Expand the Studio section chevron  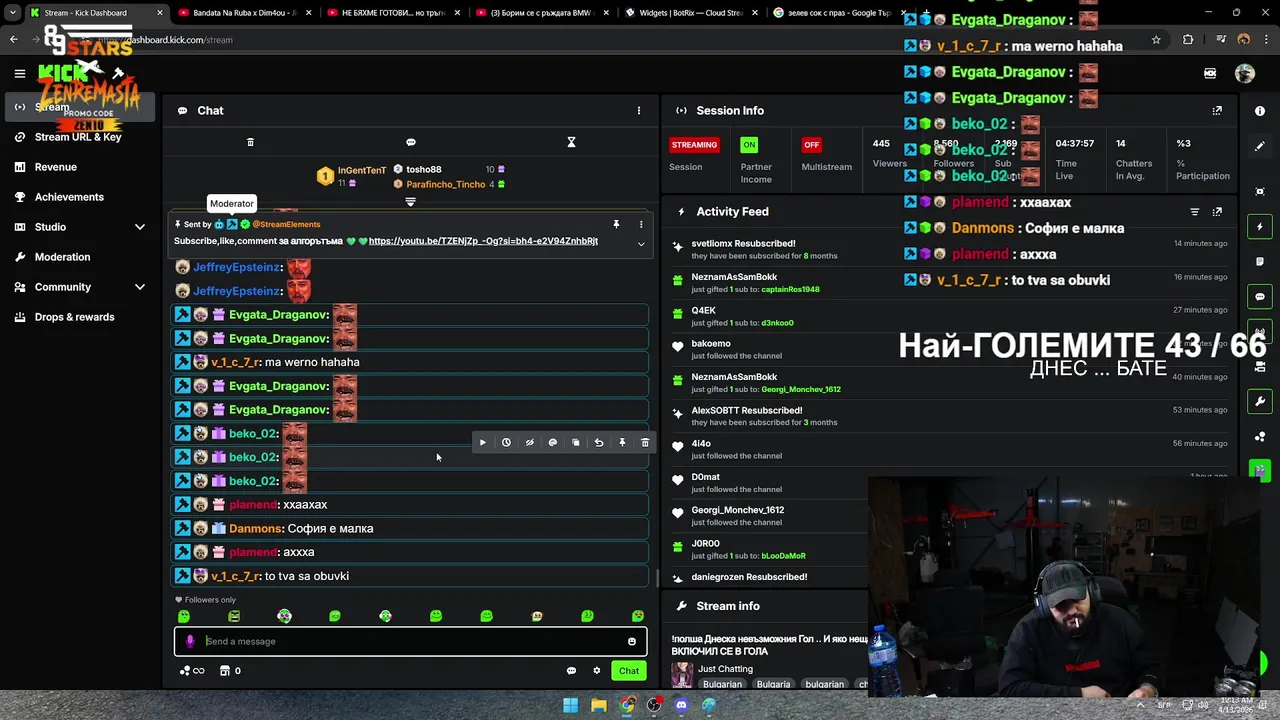140,227
